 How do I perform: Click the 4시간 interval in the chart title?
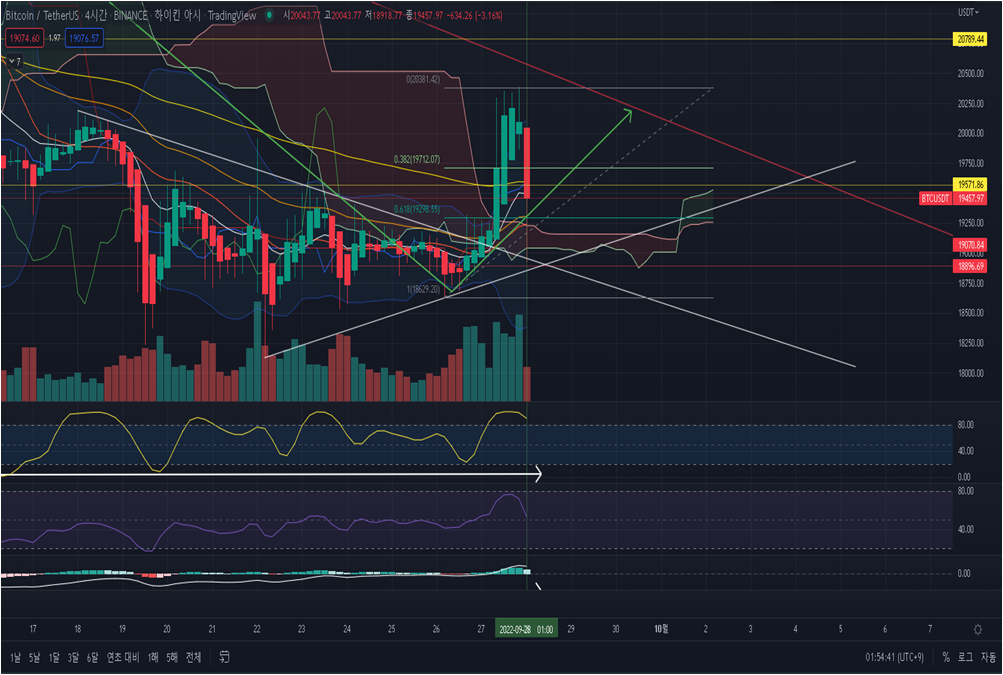point(96,15)
